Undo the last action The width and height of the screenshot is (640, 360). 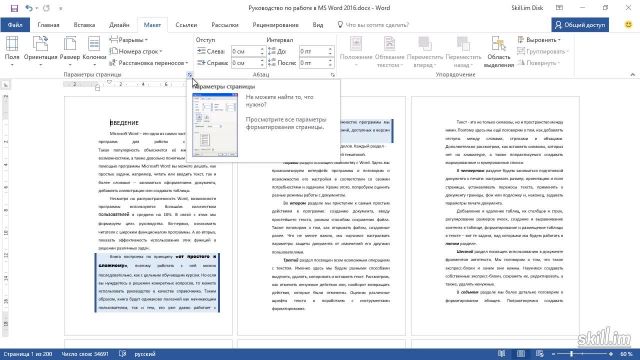tap(29, 8)
